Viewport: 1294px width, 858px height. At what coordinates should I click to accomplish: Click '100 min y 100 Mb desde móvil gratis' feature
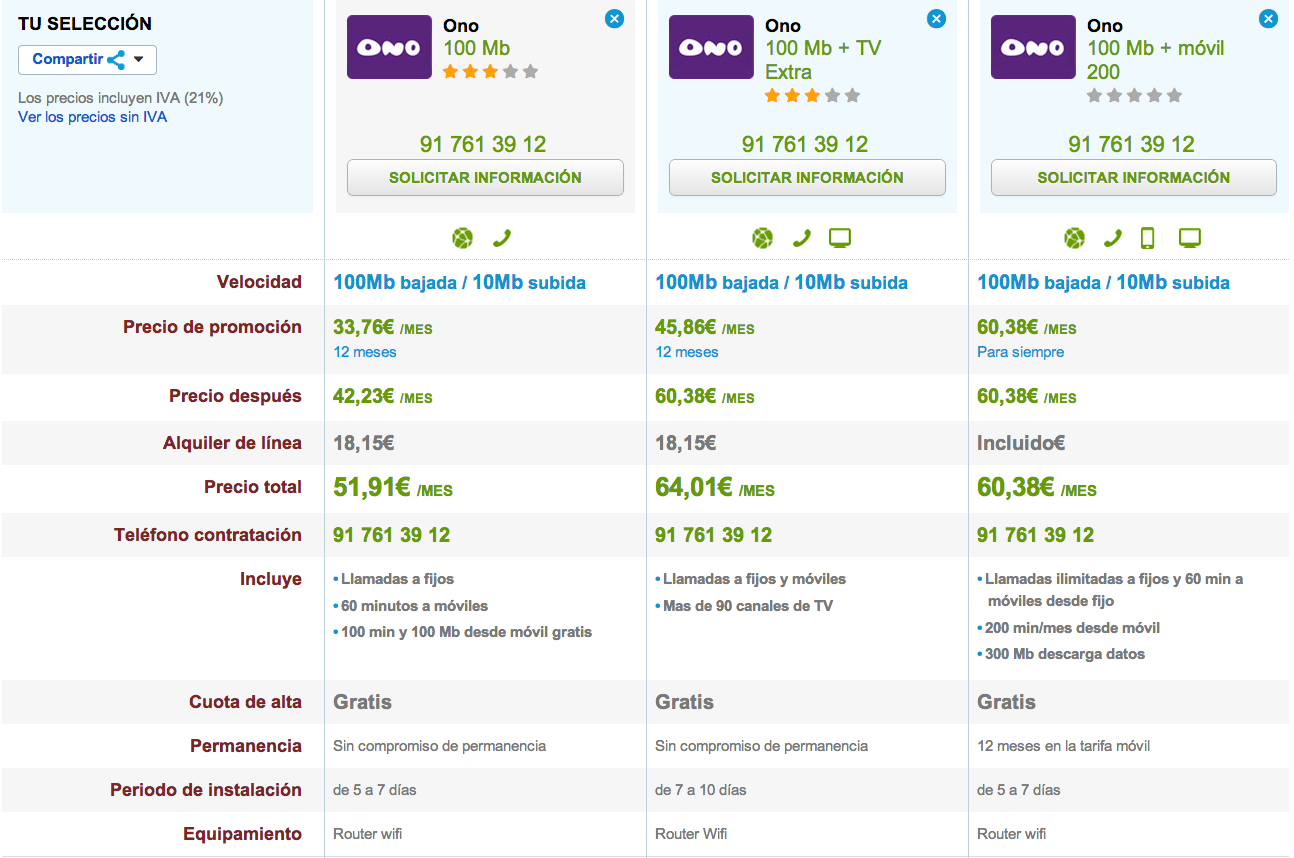click(467, 632)
